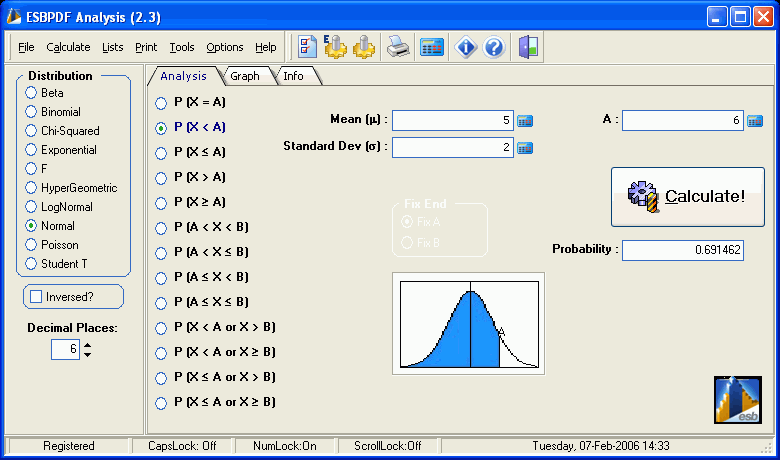Open the Options menu
Screen dimensions: 780x460
[x=225, y=47]
